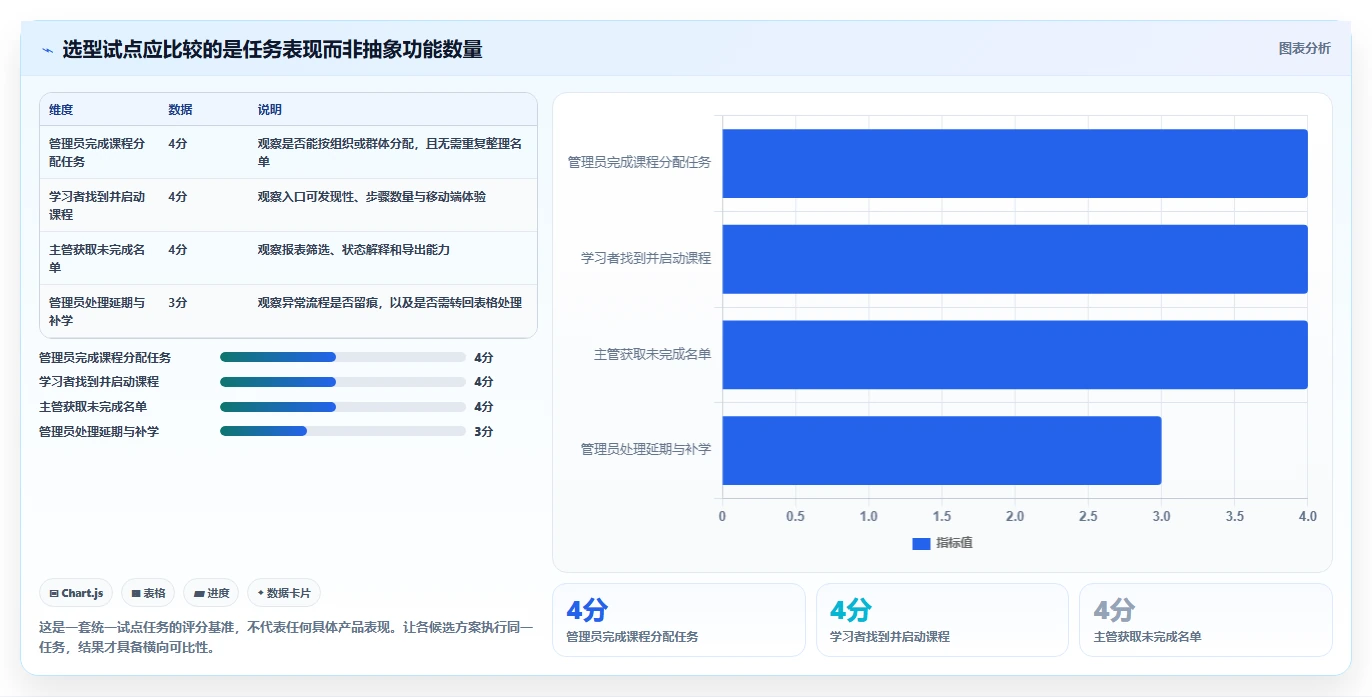This screenshot has width=1372, height=697.
Task: Click table cell 学习者找到并启动课程
Action: [x=98, y=205]
